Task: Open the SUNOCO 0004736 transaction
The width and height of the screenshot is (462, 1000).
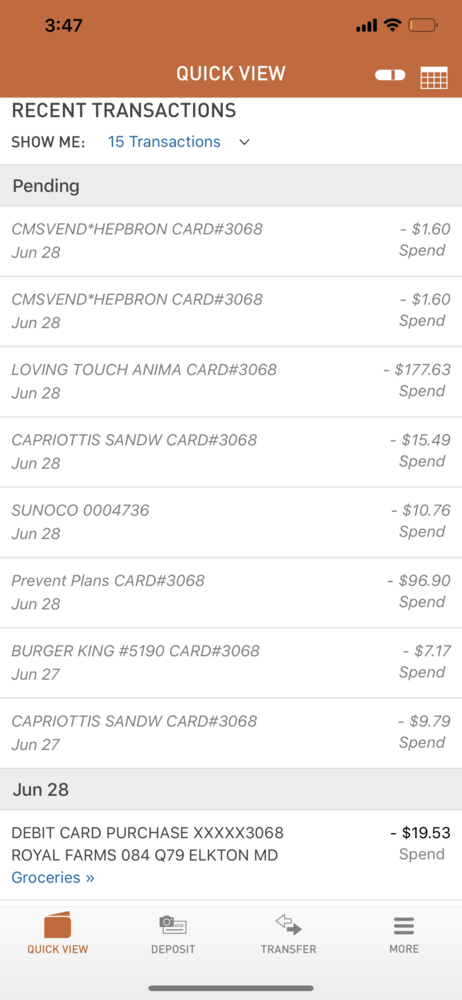Action: [x=231, y=522]
